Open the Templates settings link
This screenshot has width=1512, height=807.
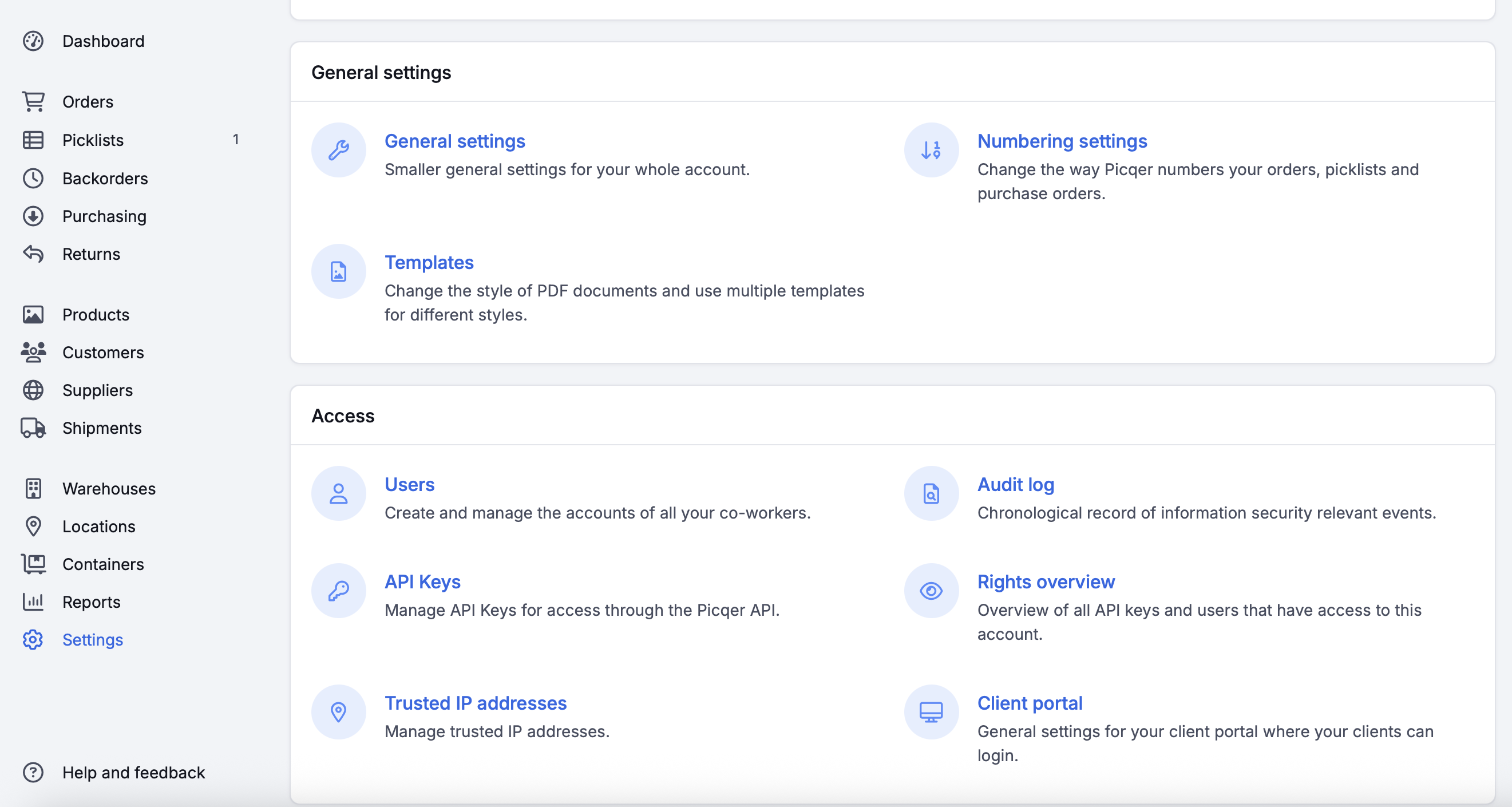point(429,262)
